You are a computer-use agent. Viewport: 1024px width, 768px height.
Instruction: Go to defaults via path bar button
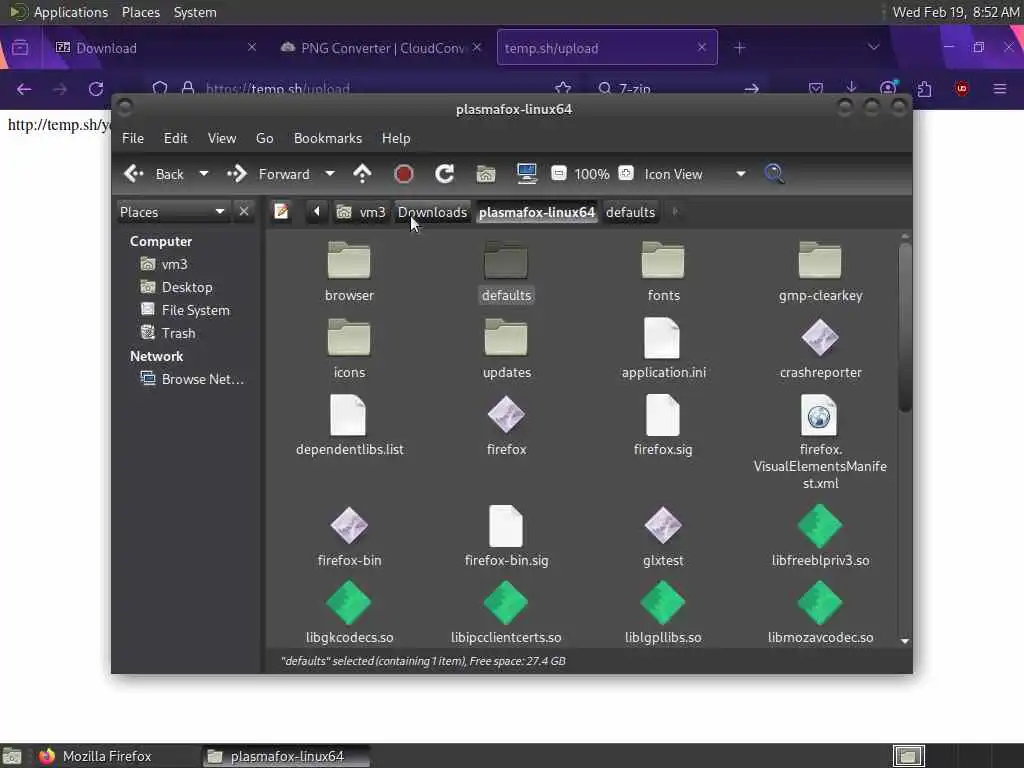[630, 212]
